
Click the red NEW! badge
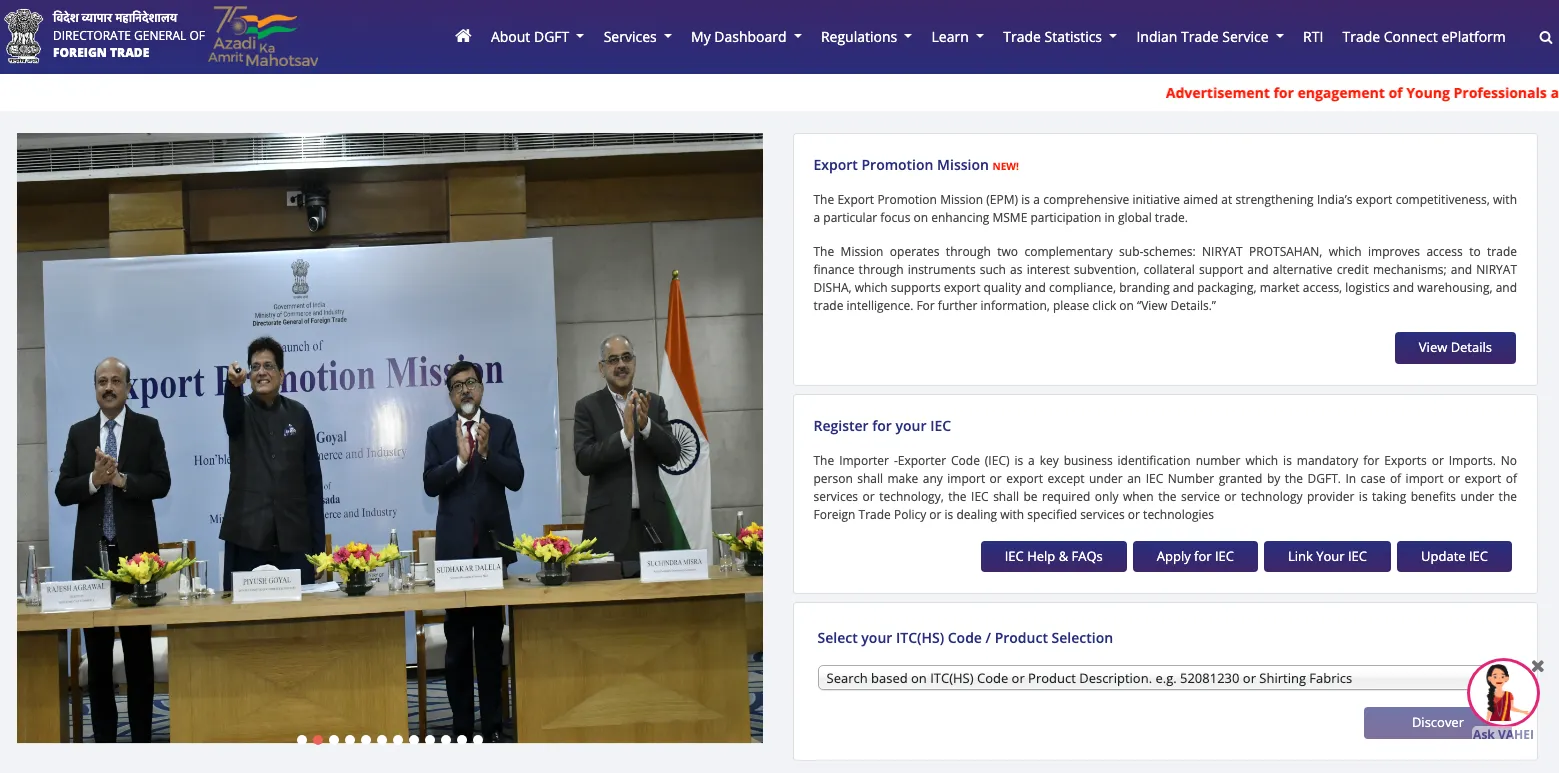(1005, 166)
